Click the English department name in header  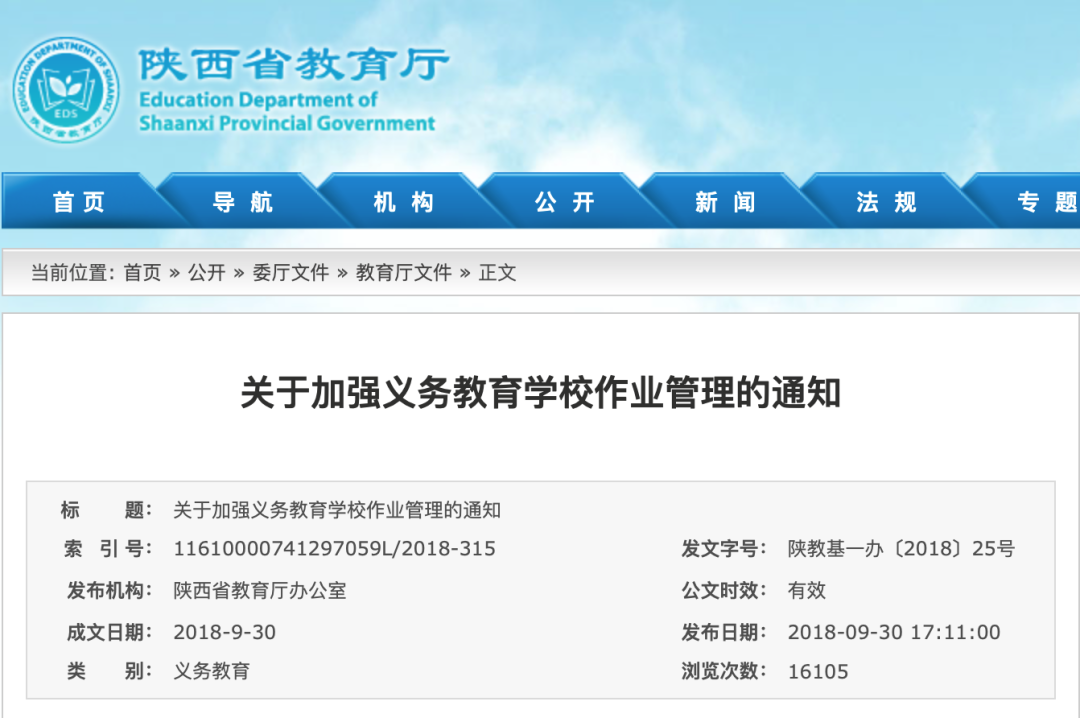287,112
